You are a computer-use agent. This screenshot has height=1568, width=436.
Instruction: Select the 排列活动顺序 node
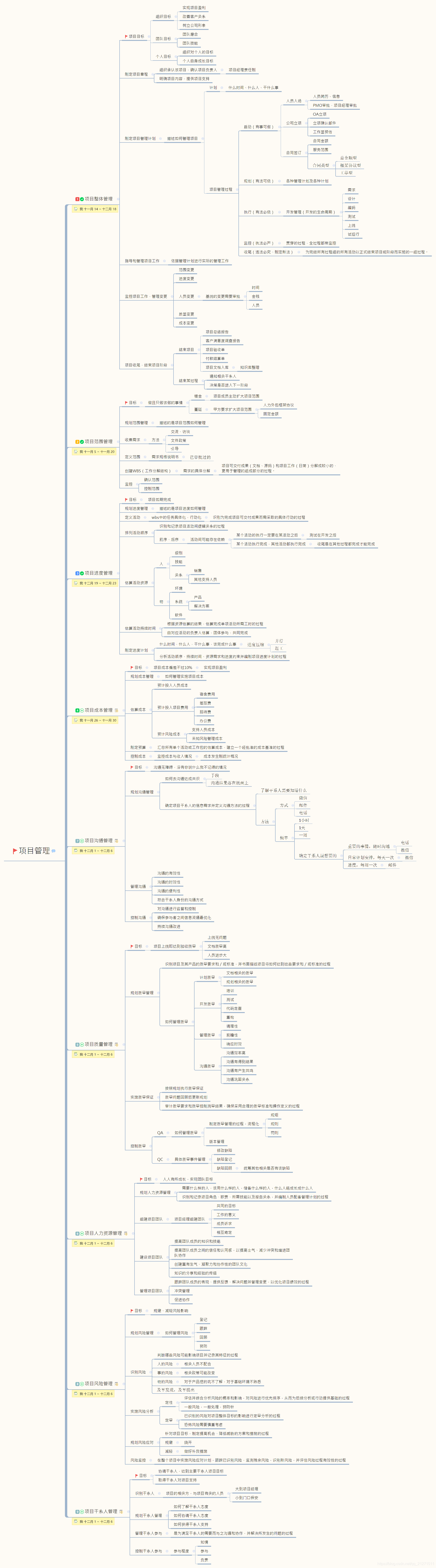point(136,533)
